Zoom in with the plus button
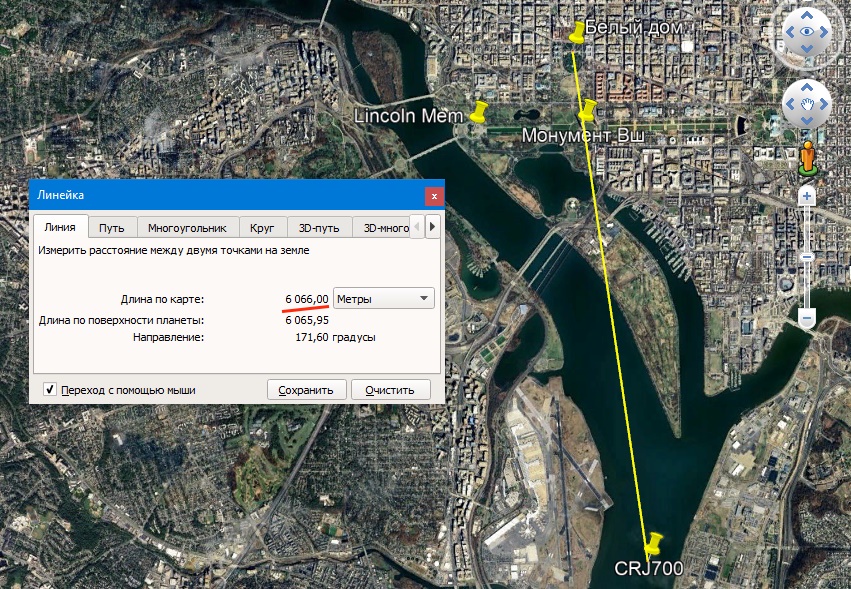 point(806,196)
